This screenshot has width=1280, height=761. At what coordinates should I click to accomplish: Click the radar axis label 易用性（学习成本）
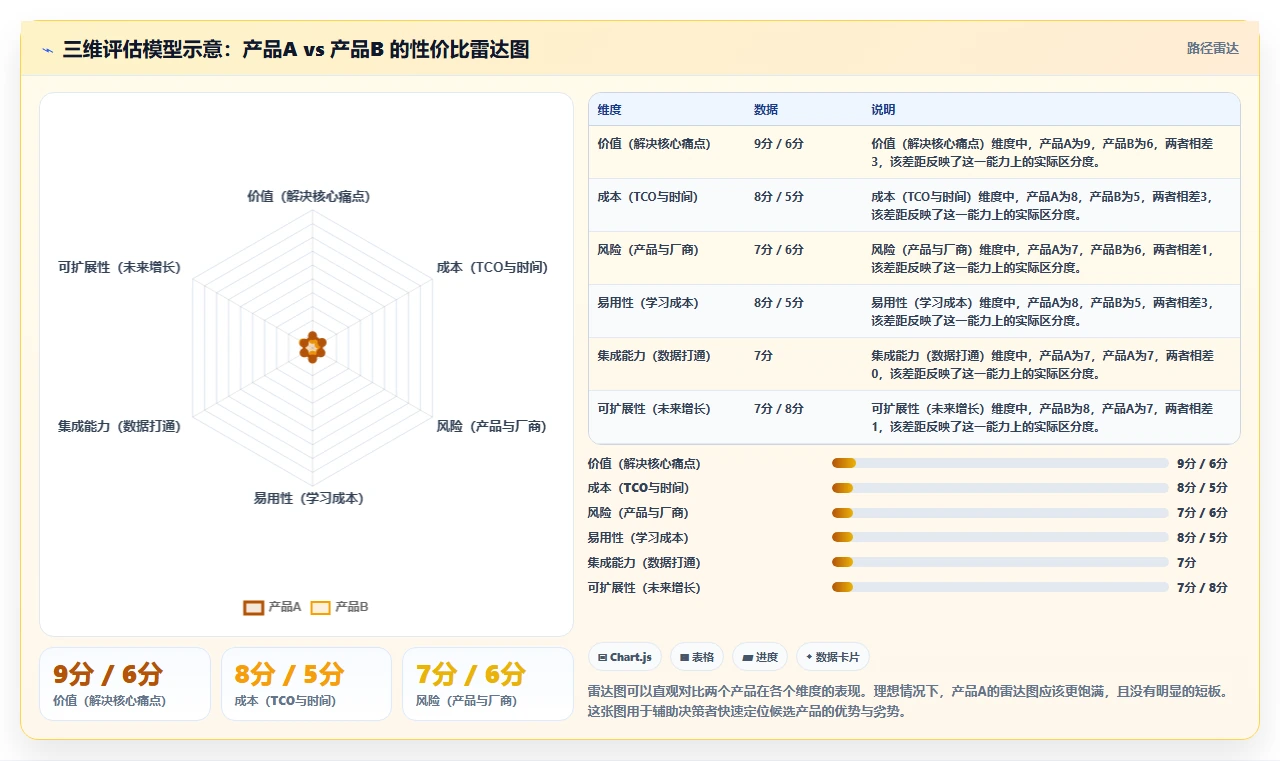[309, 498]
